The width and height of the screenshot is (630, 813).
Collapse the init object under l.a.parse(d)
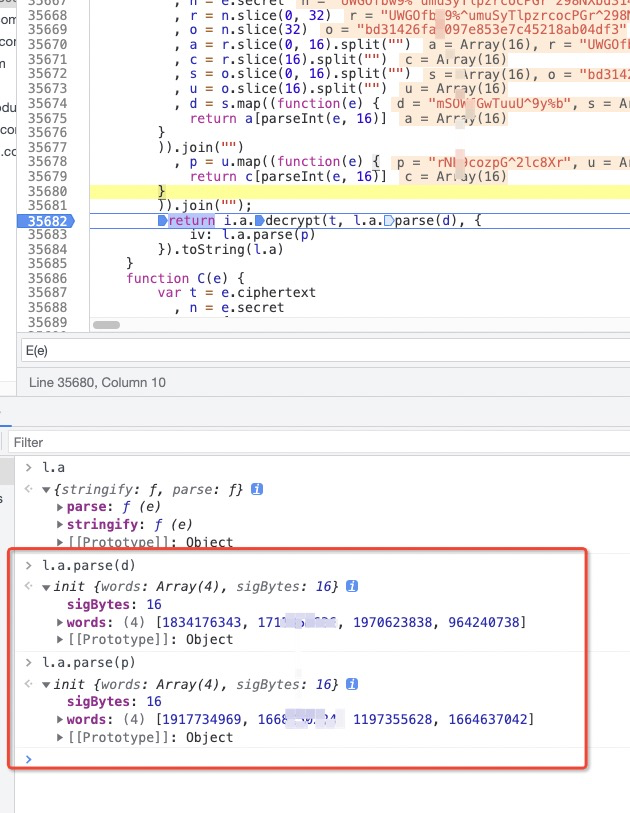(x=46, y=587)
